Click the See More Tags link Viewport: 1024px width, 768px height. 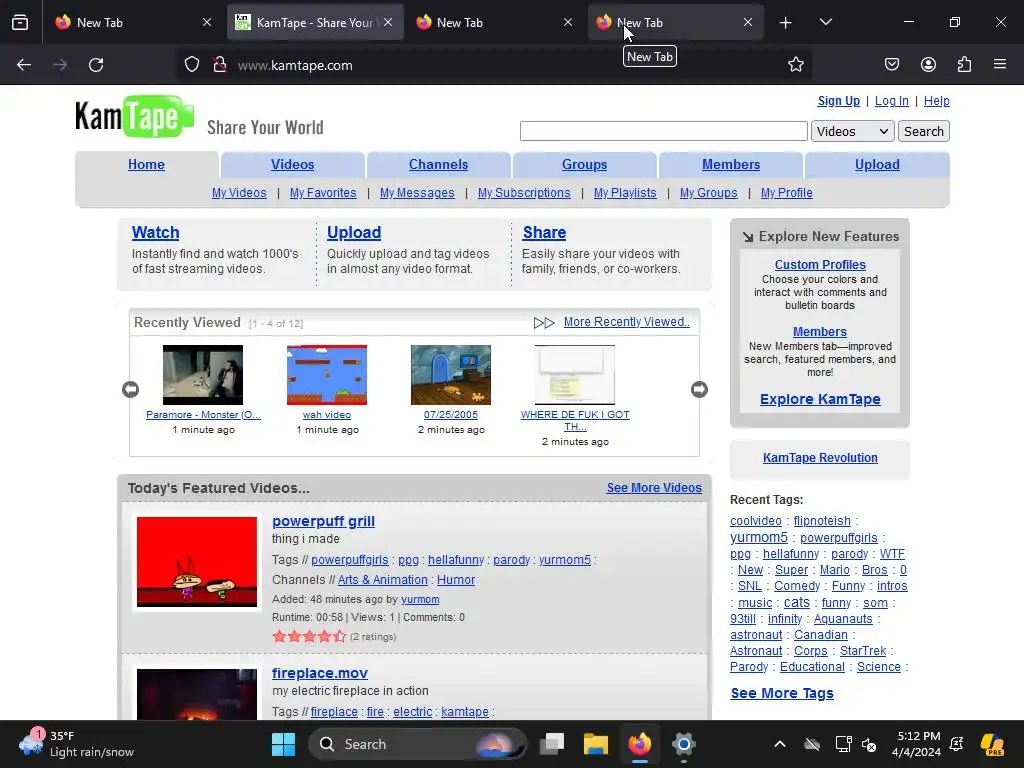(782, 694)
